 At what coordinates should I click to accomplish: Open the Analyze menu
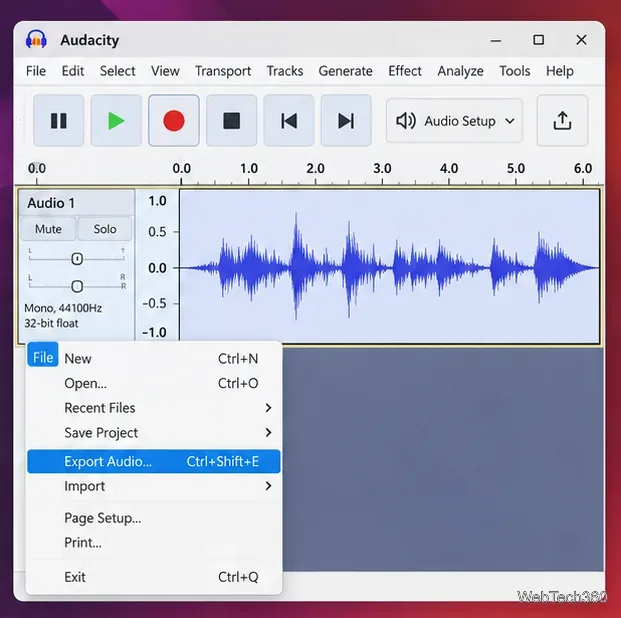click(x=460, y=71)
